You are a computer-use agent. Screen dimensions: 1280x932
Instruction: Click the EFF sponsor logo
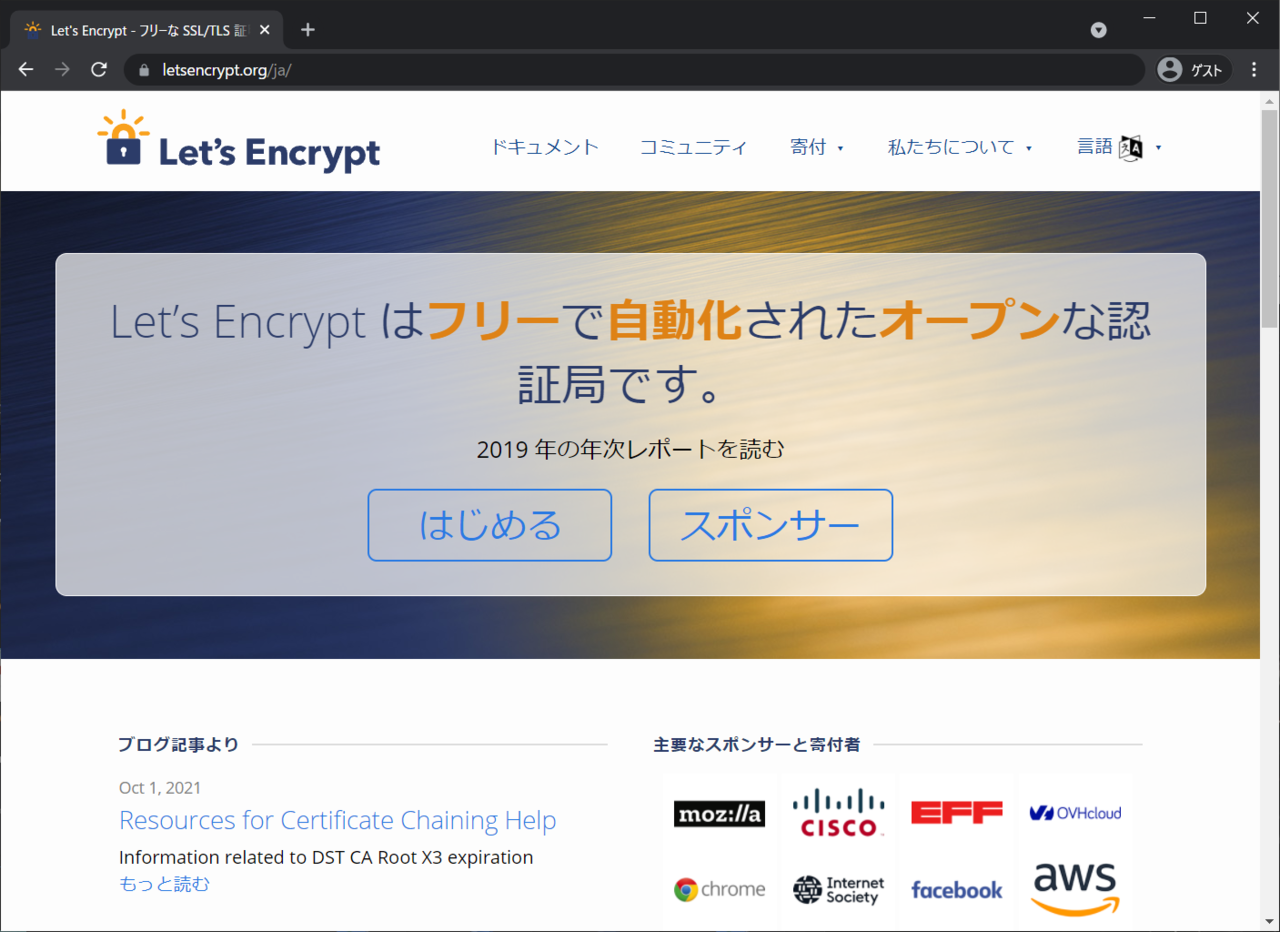[x=956, y=812]
